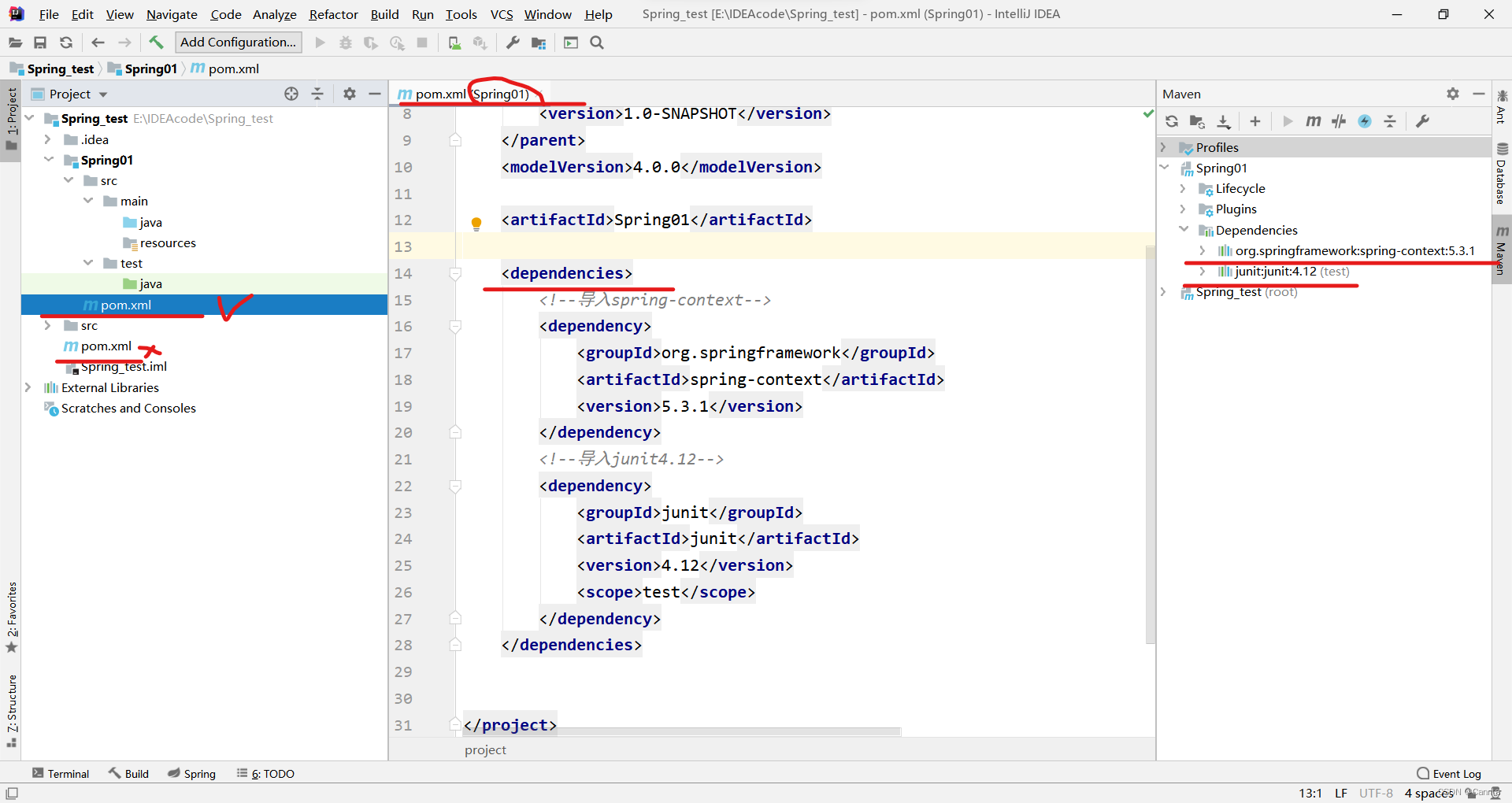Click the LF line separator in the status bar

[x=1341, y=793]
